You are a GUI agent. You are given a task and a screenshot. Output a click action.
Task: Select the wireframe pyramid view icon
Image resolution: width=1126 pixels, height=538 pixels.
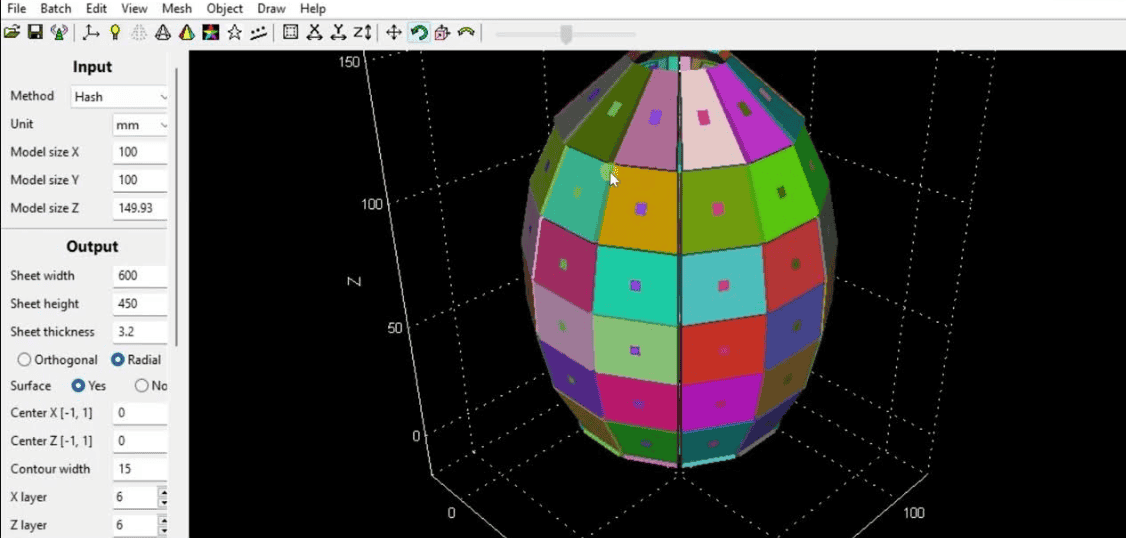[163, 32]
